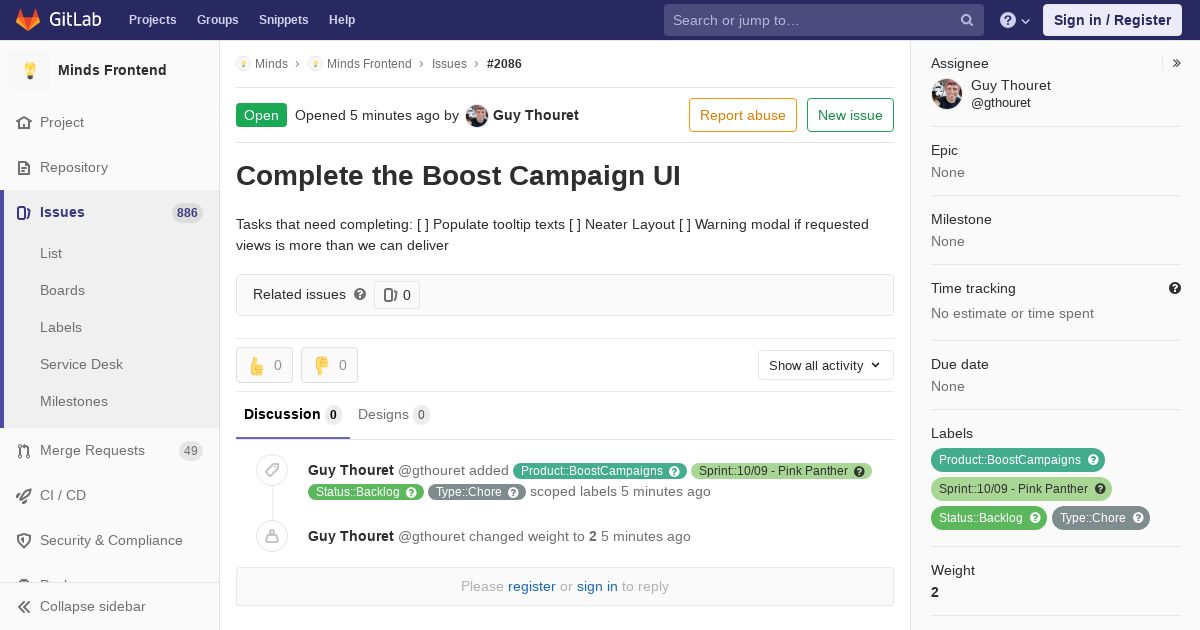Open the Groups menu in navbar
Screen dimensions: 1200x630
click(218, 20)
